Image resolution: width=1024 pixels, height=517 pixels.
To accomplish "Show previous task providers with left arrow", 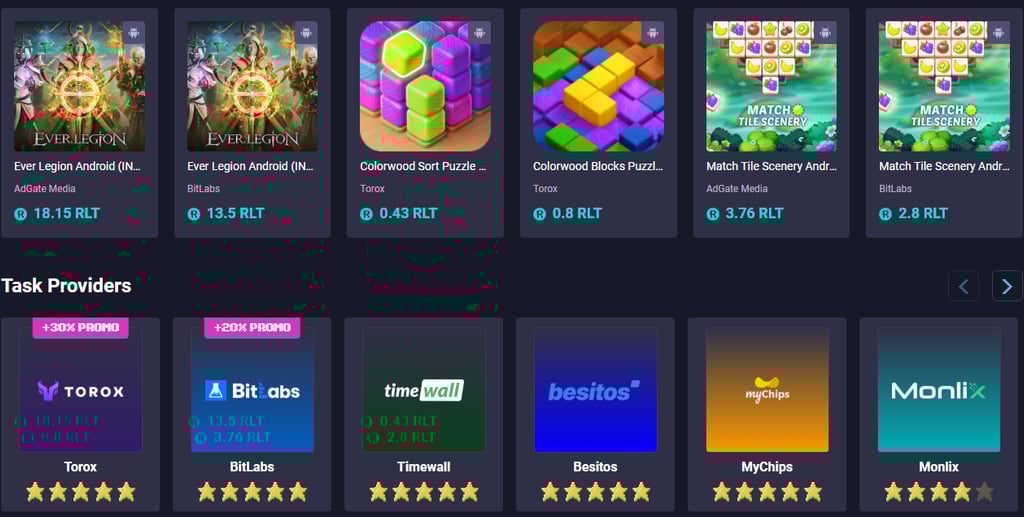I will coord(963,286).
